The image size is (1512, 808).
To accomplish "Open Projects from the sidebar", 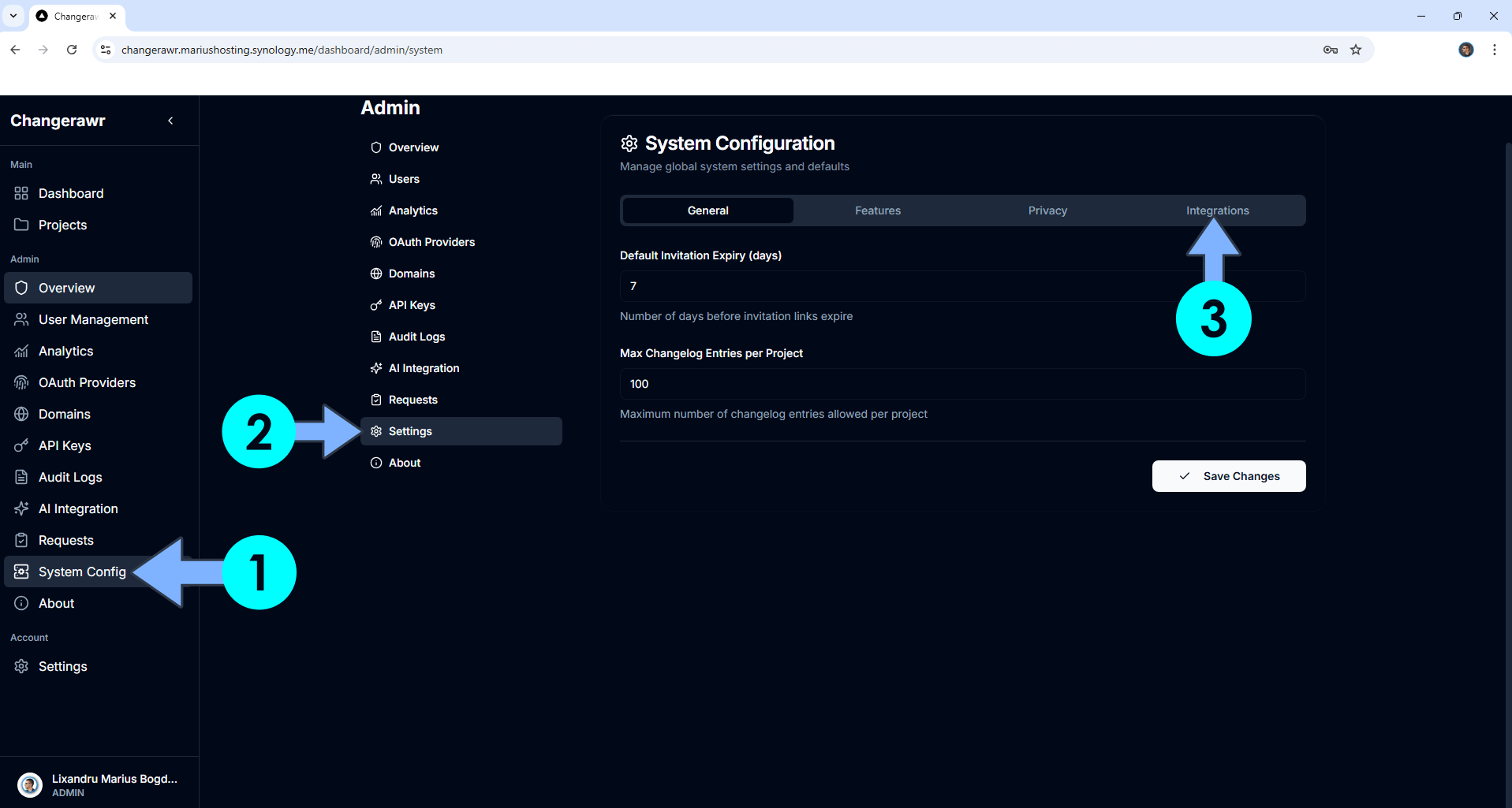I will pos(98,225).
